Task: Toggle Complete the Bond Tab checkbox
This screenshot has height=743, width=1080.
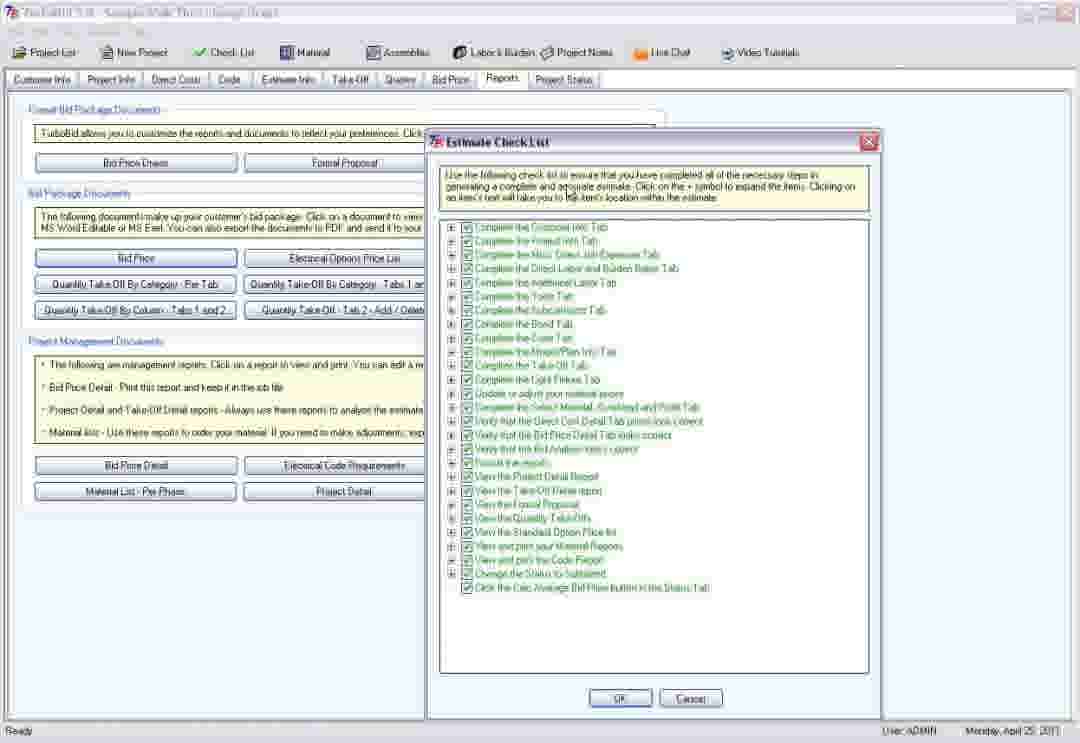Action: [x=467, y=324]
